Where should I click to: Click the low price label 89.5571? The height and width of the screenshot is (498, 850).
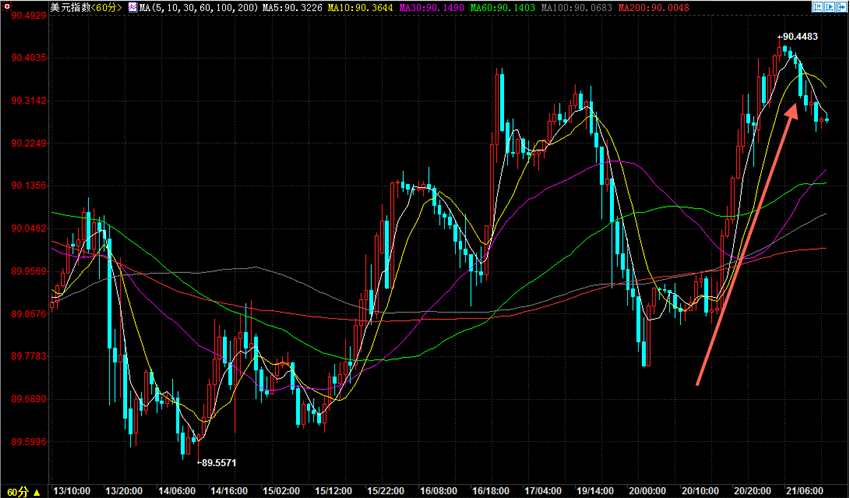point(216,463)
